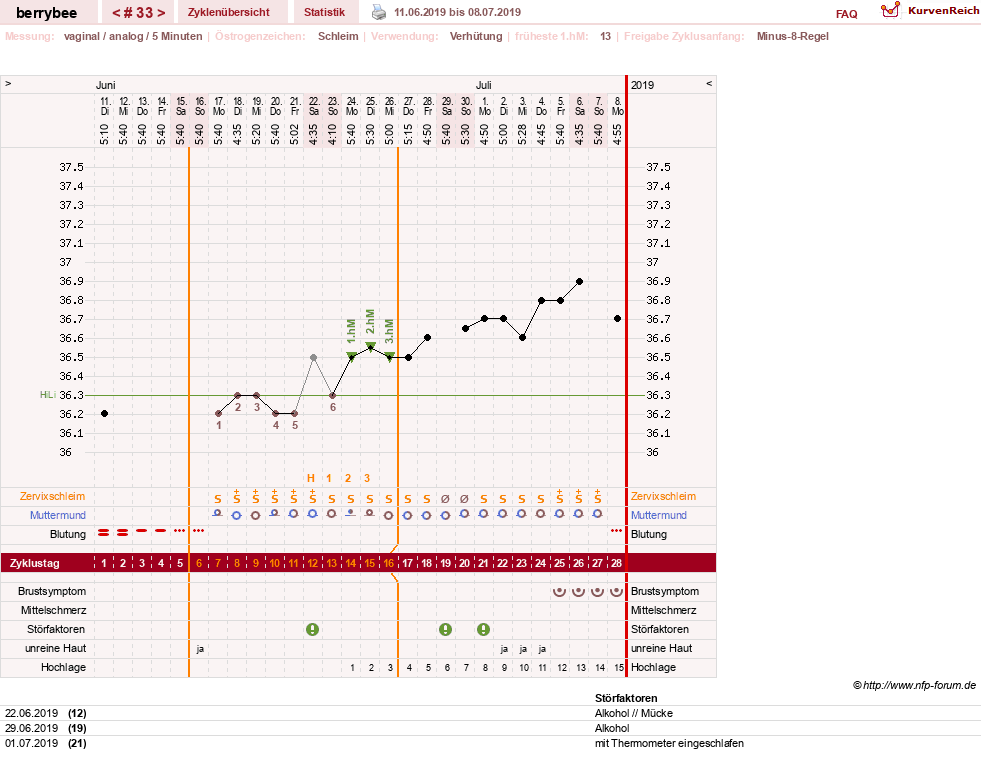981x777 pixels.
Task: Click the Blutung spotting dots on cycle day 28
Action: click(616, 531)
